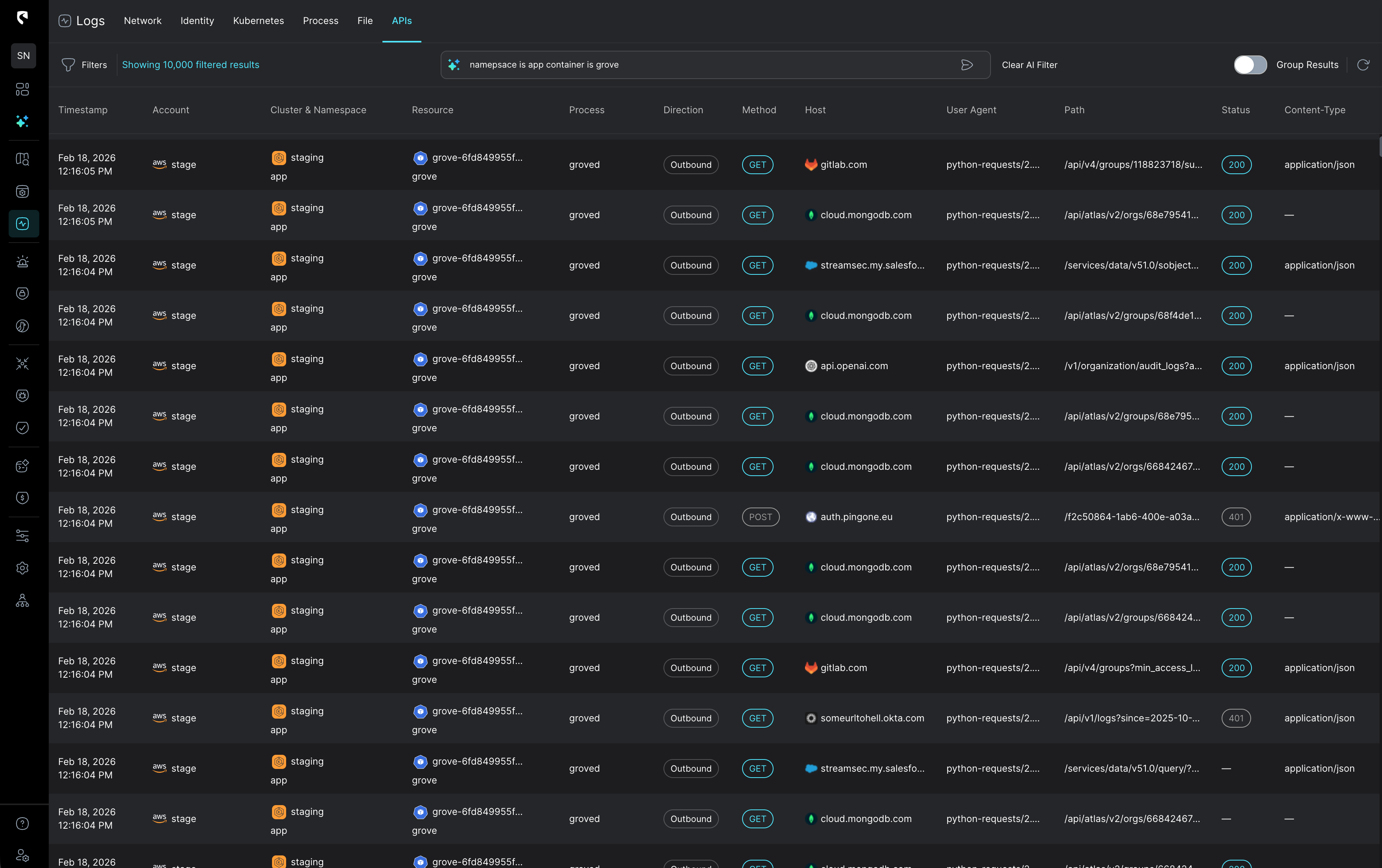This screenshot has width=1382, height=868.
Task: Click Clear AI Filter
Action: tap(1029, 65)
